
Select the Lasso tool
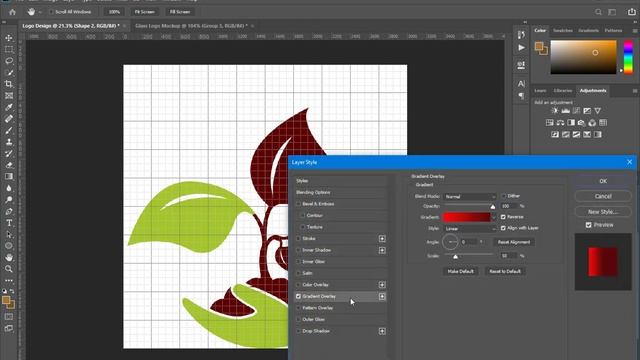(9, 61)
